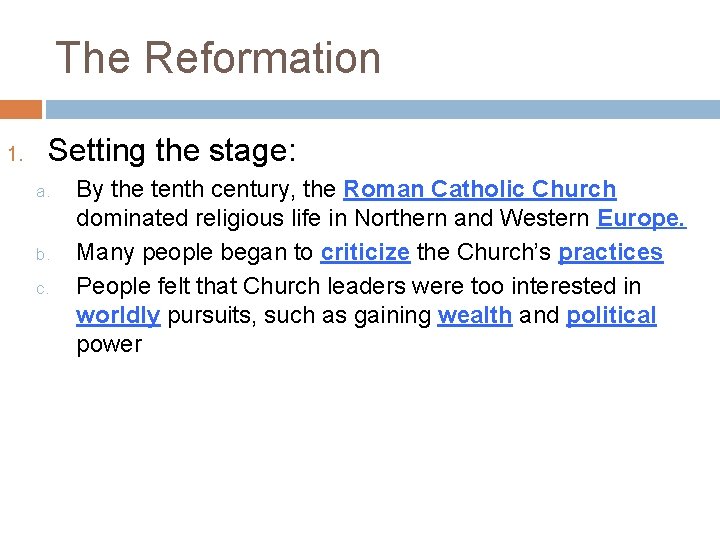The height and width of the screenshot is (540, 720).
Task: Select the list number 1 marker
Action: pyautogui.click(x=14, y=155)
